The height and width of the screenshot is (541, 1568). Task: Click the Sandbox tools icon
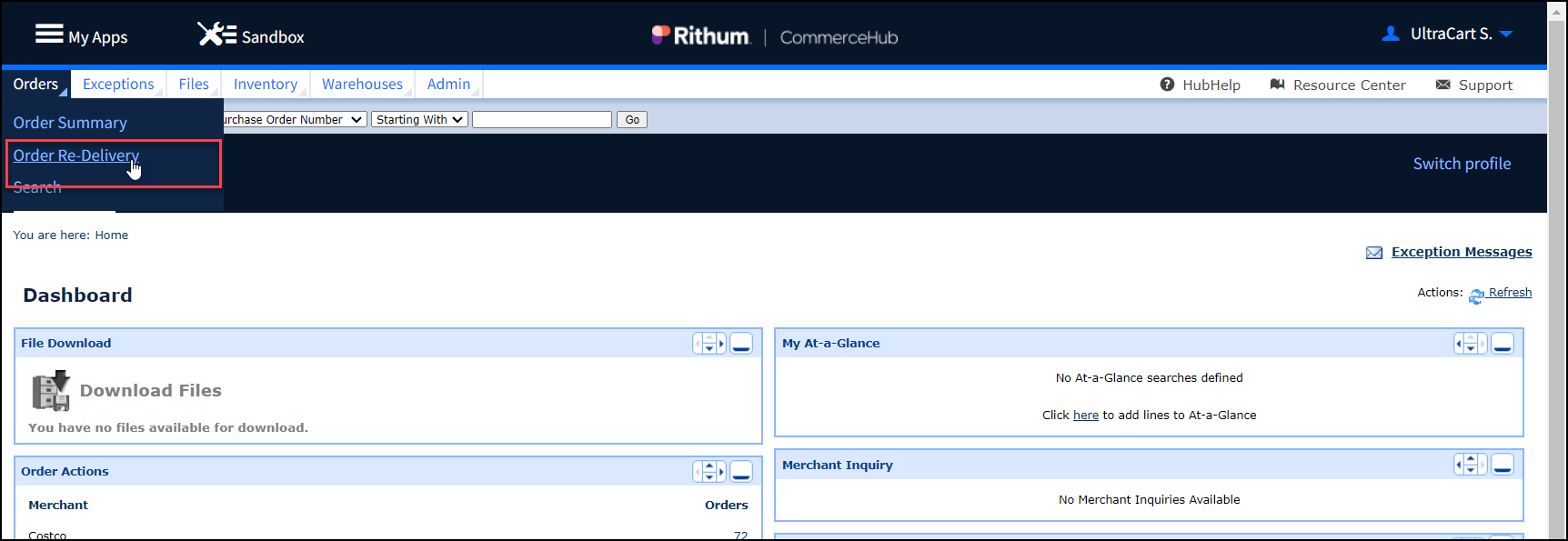click(217, 34)
